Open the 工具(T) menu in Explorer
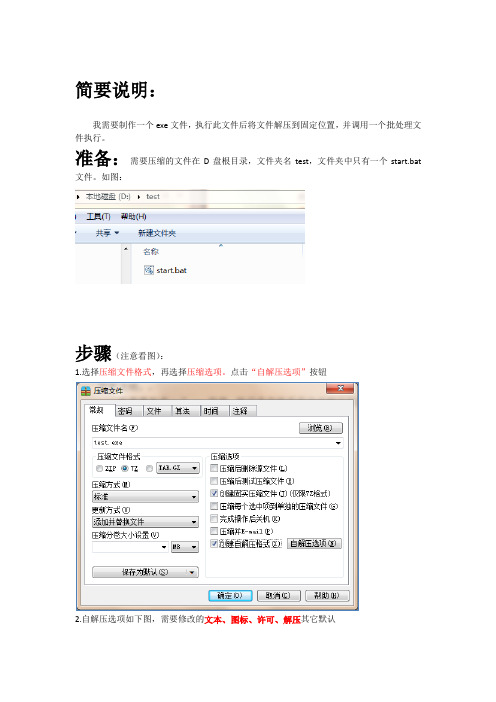The width and height of the screenshot is (496, 702). 98,217
